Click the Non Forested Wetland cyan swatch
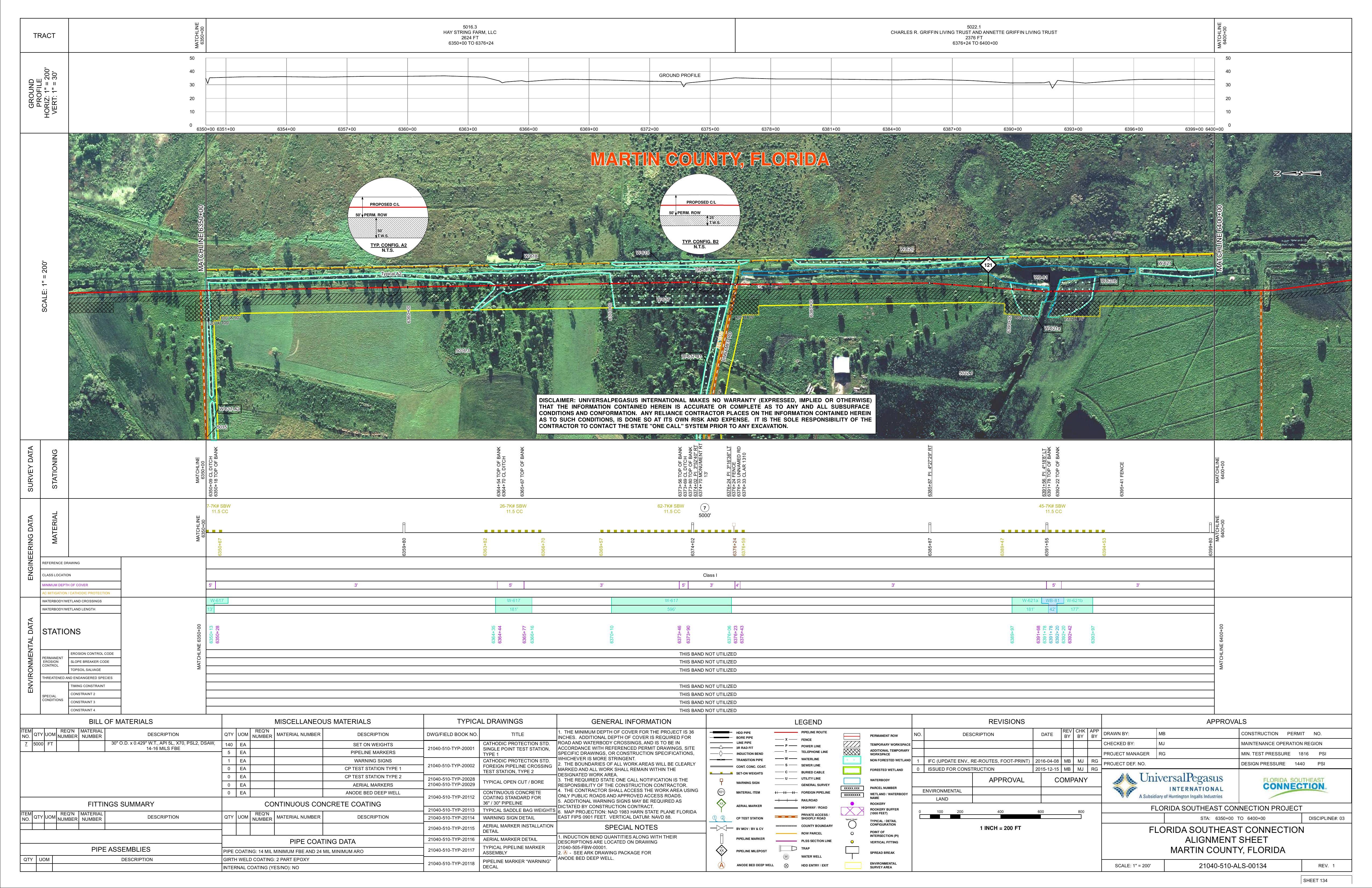This screenshot has width=1372, height=888. tap(851, 760)
